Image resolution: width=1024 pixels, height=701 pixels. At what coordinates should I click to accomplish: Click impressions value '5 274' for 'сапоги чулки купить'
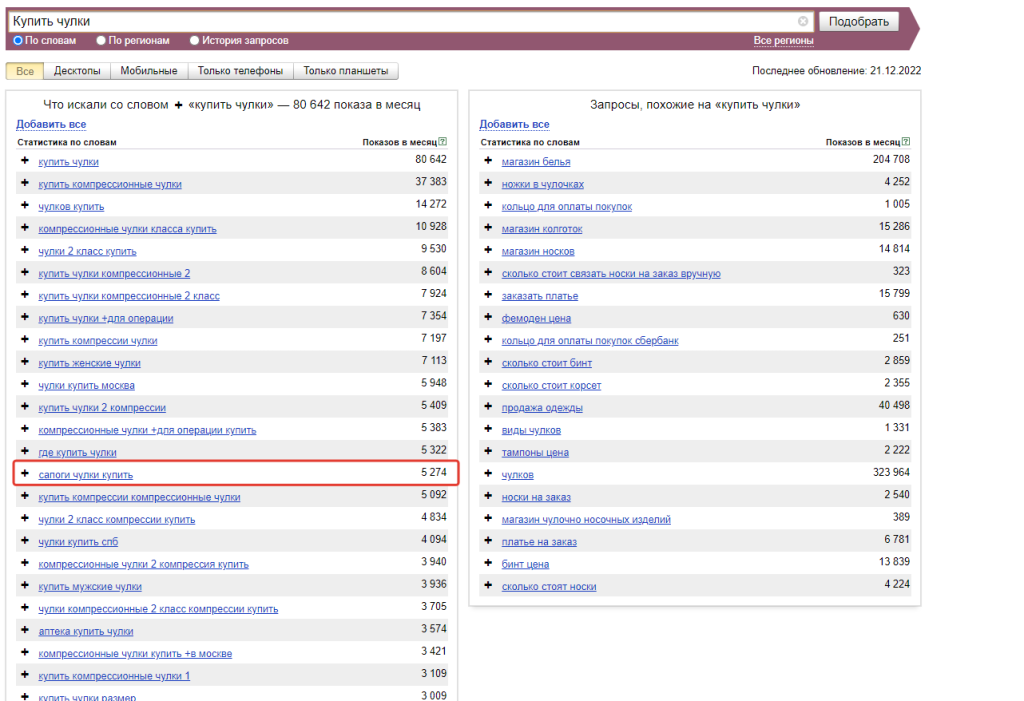pyautogui.click(x=434, y=472)
